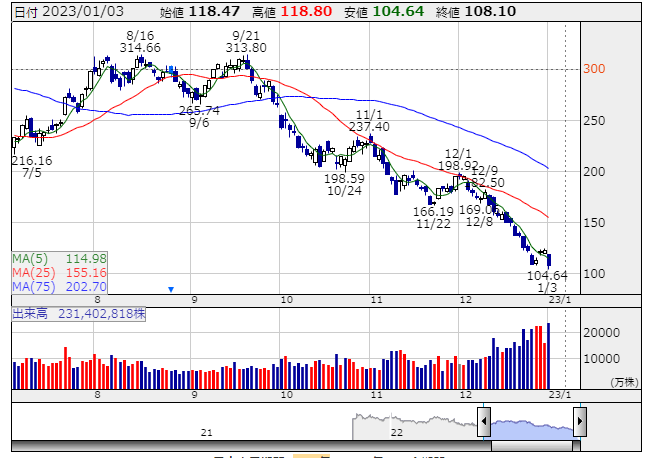Click the orange 300 price axis label

pyautogui.click(x=596, y=69)
